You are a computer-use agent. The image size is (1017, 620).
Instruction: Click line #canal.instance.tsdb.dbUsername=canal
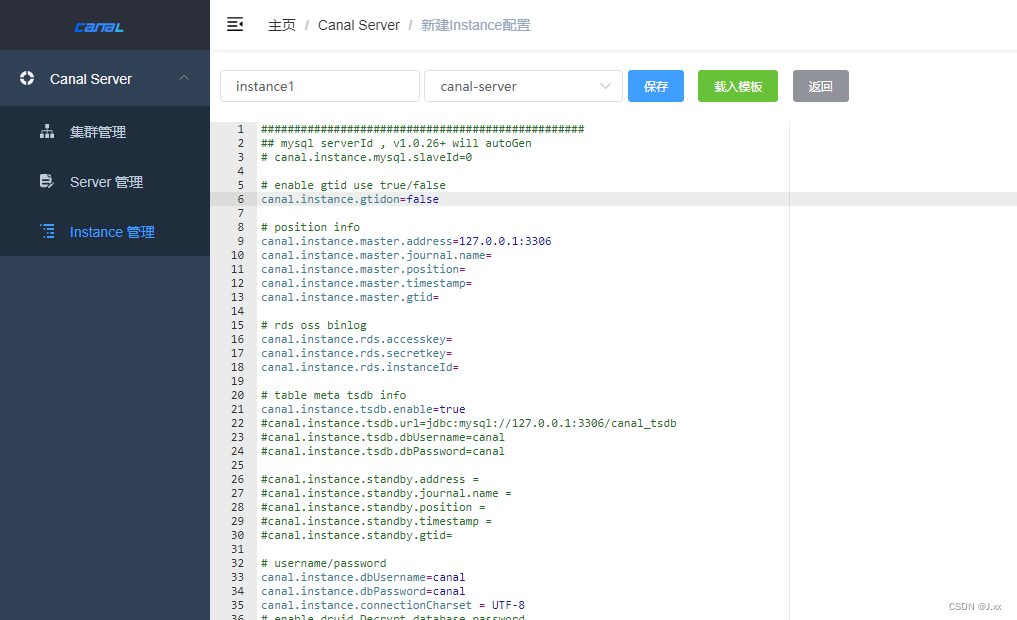click(383, 437)
